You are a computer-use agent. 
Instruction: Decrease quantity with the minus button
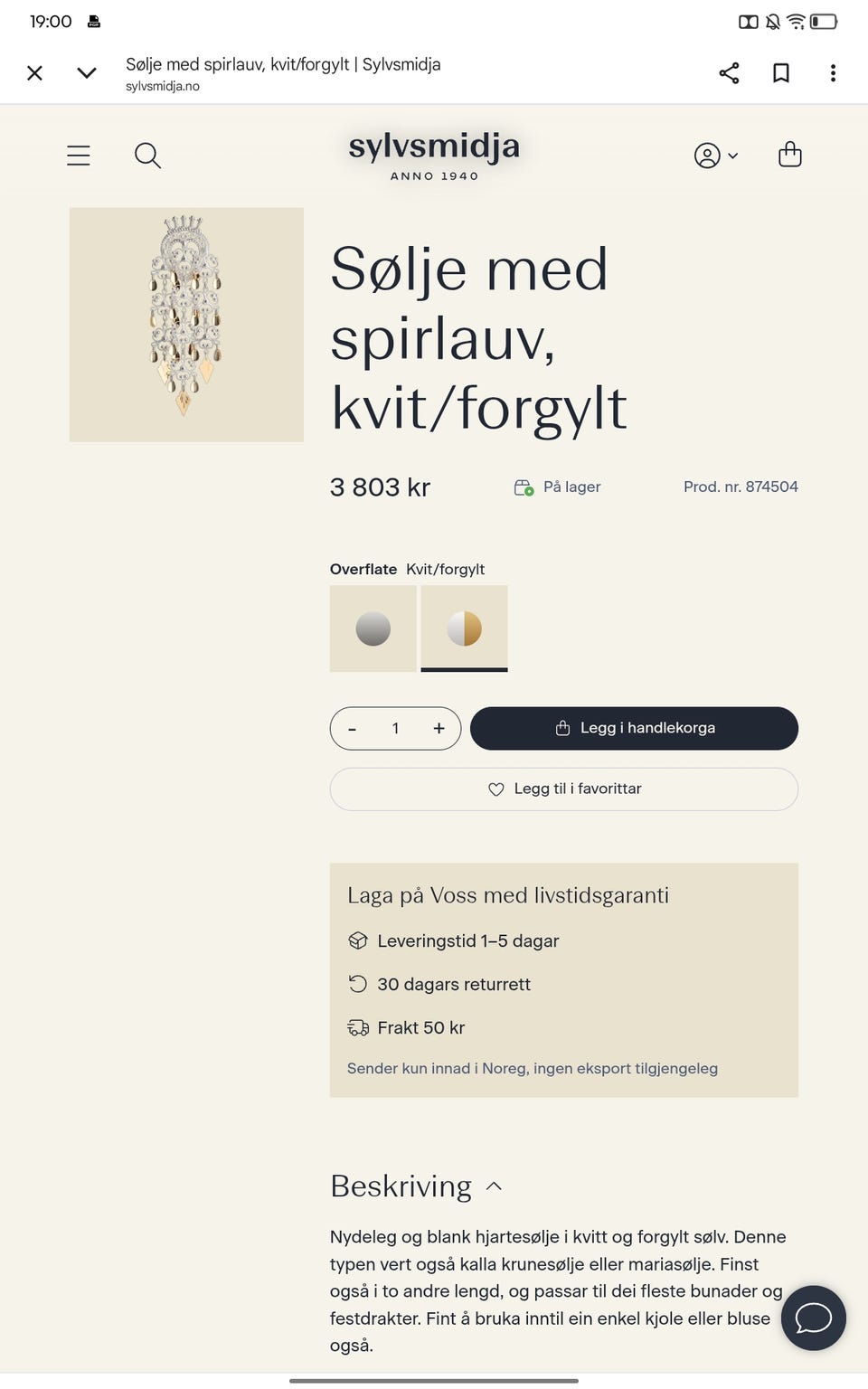click(352, 729)
